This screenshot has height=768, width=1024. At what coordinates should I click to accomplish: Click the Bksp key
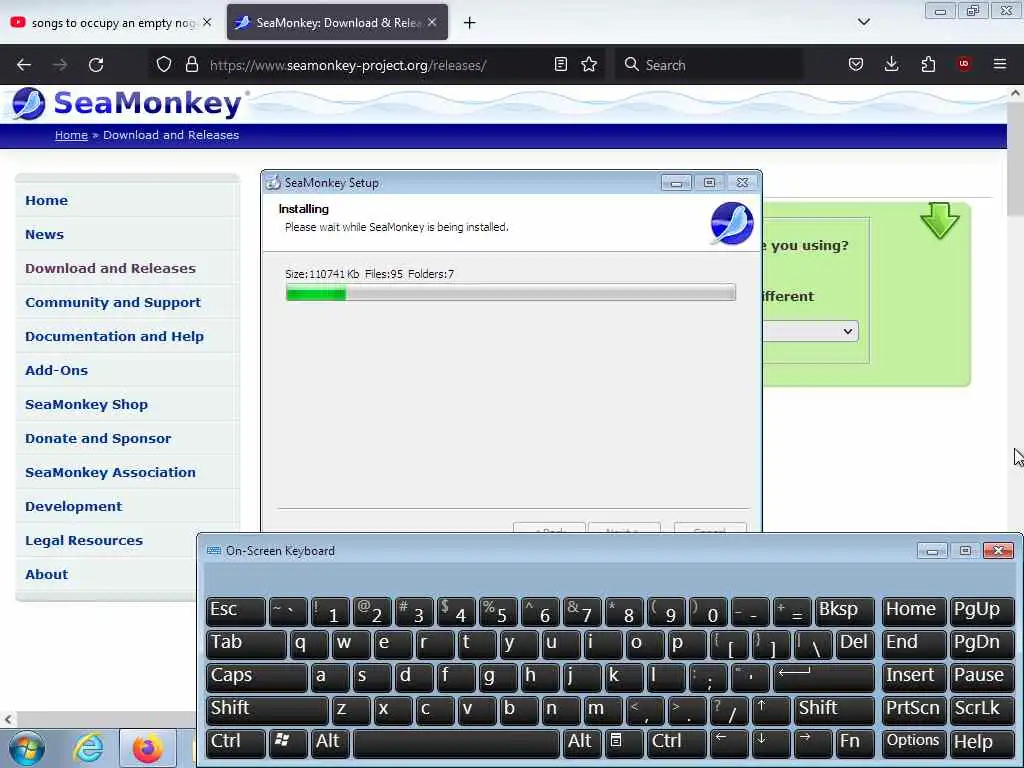coord(844,610)
